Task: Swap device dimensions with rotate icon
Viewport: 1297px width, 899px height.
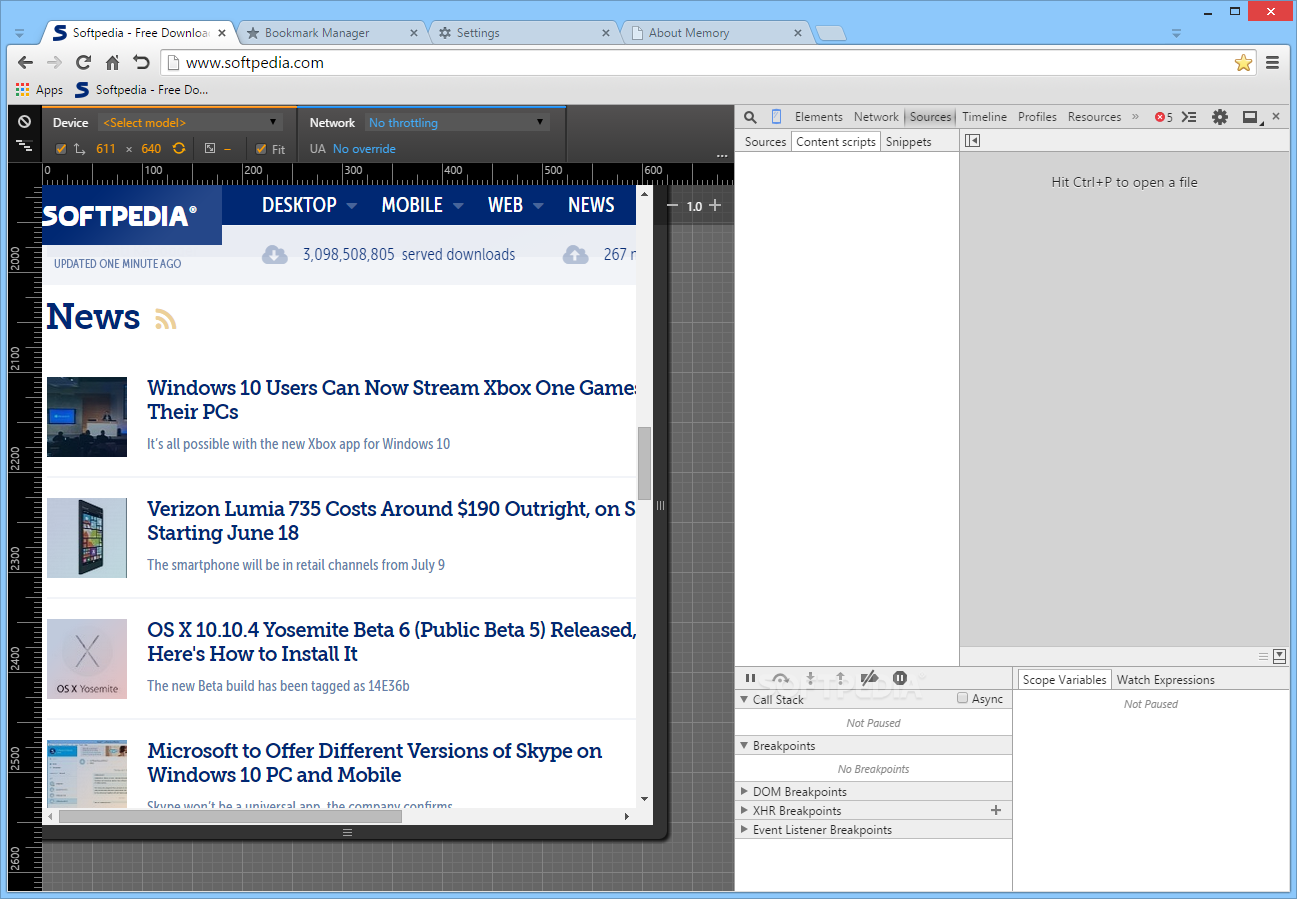Action: (179, 148)
